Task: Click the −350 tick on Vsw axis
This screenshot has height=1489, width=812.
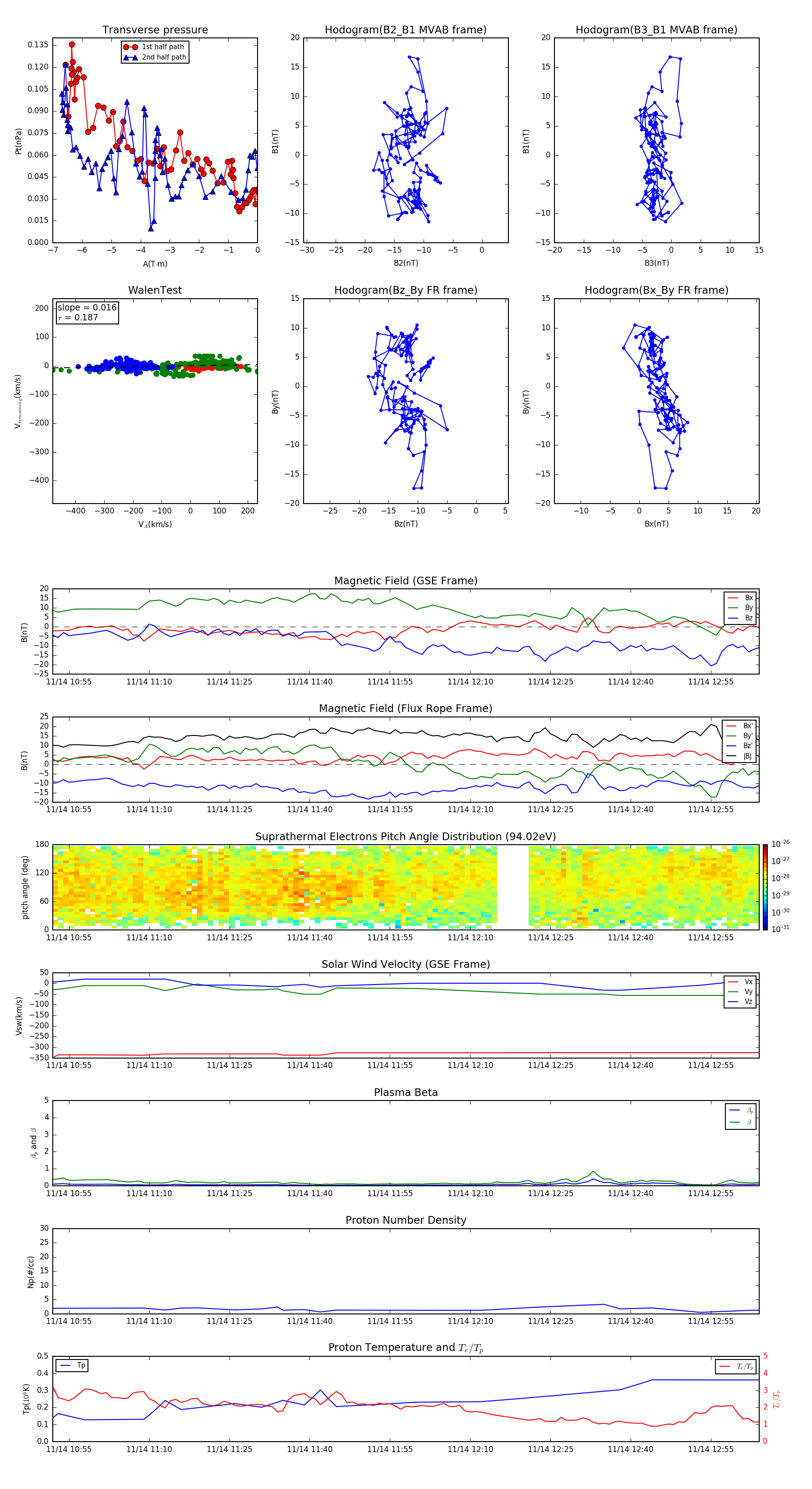Action: (x=39, y=1058)
